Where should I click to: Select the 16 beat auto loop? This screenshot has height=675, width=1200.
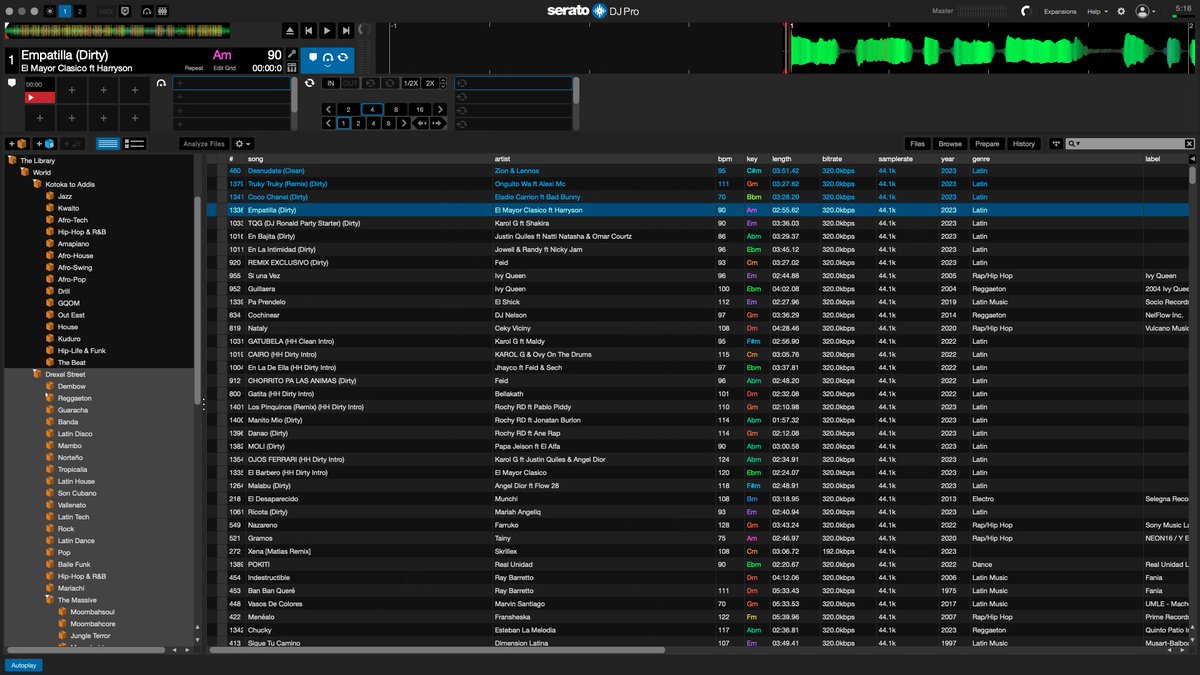(x=420, y=109)
